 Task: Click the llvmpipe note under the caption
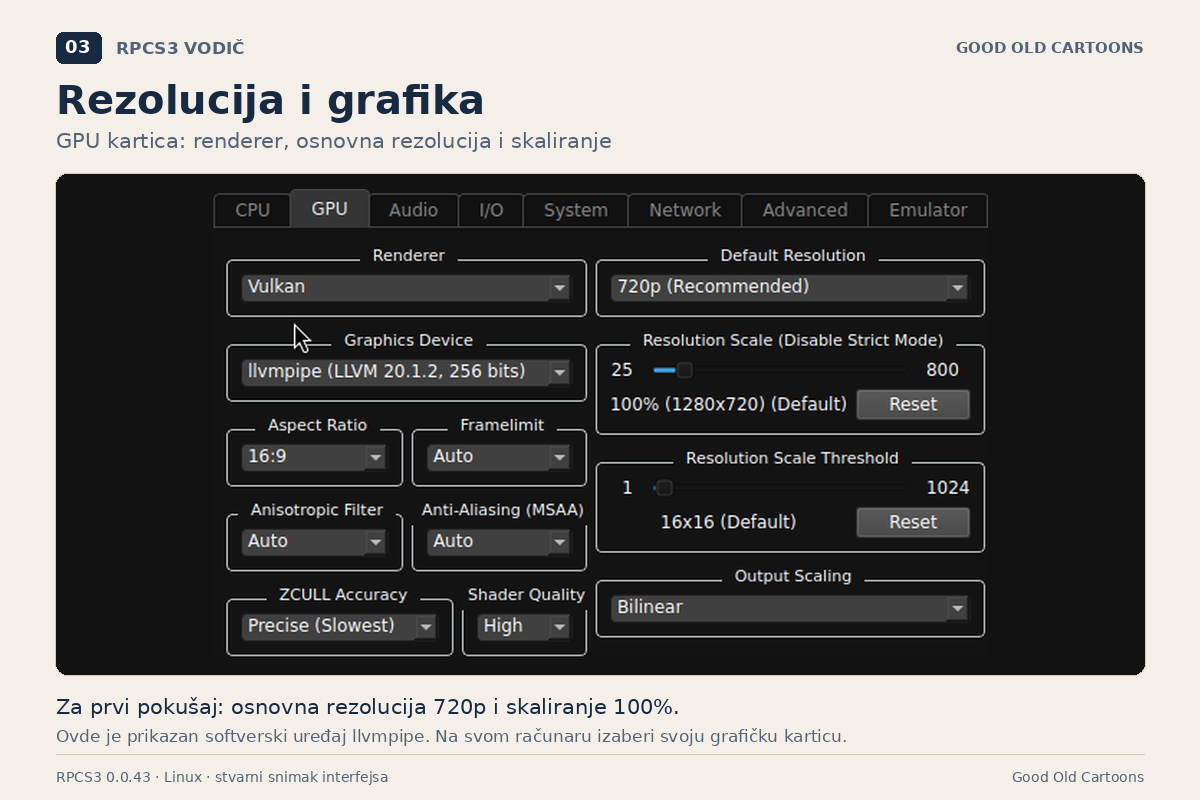[451, 737]
